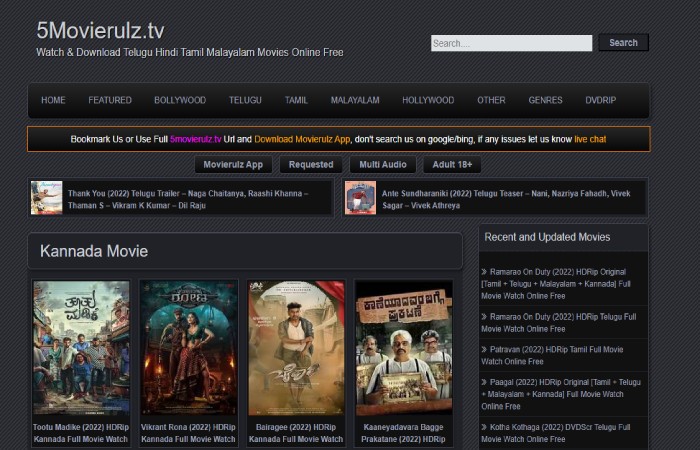The height and width of the screenshot is (450, 700).
Task: Open the Kaaneyadavara Bagge Prakatane poster
Action: [403, 347]
